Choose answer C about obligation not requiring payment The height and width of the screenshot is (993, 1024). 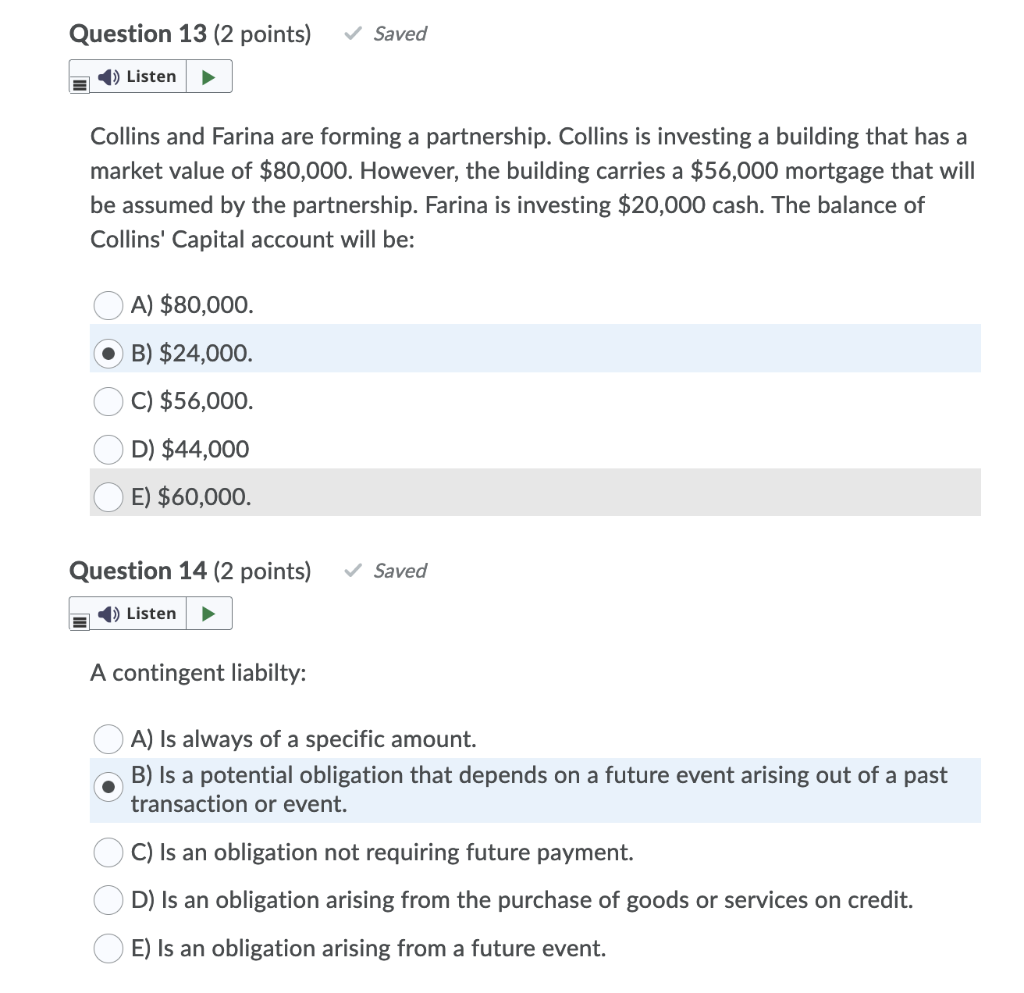coord(107,852)
